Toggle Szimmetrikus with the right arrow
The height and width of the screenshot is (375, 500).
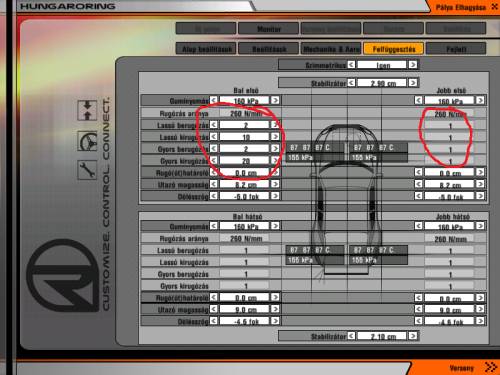pos(413,64)
